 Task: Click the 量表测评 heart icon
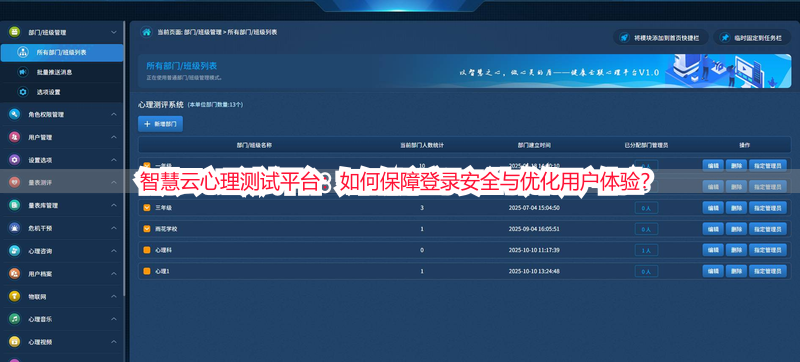(x=14, y=183)
